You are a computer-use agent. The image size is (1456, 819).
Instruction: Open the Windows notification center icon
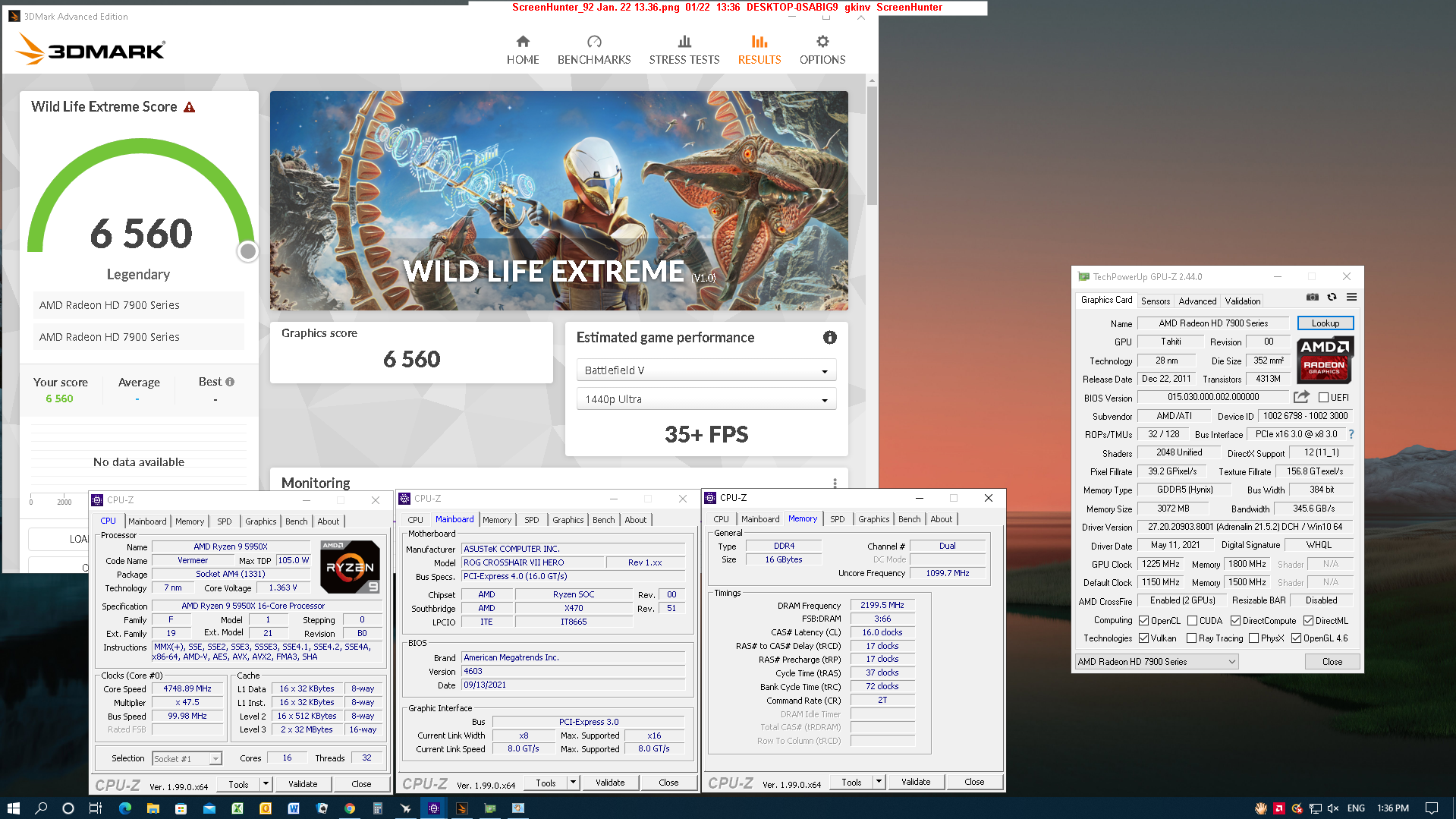1431,808
